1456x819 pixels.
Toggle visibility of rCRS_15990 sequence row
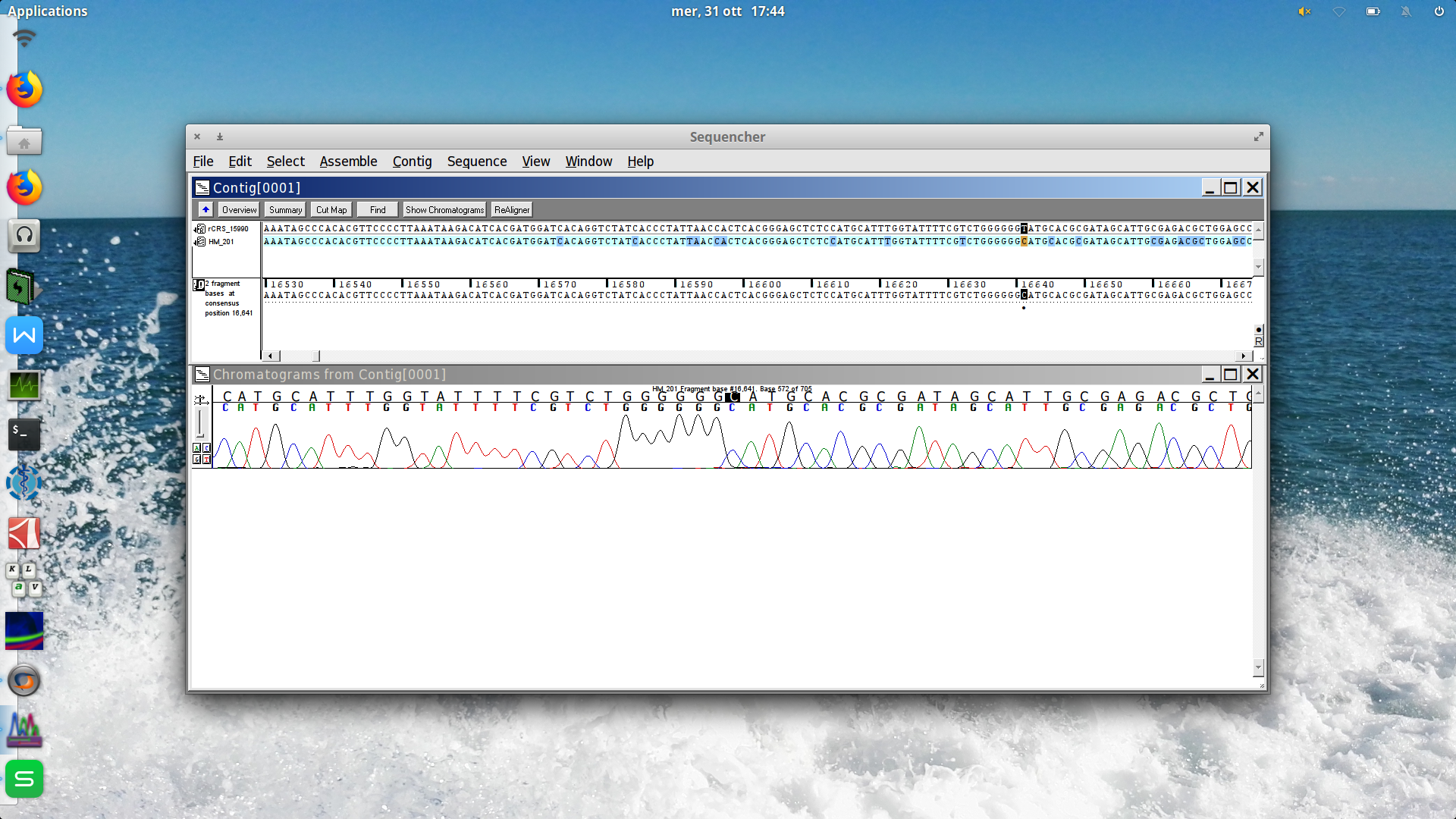pos(199,228)
